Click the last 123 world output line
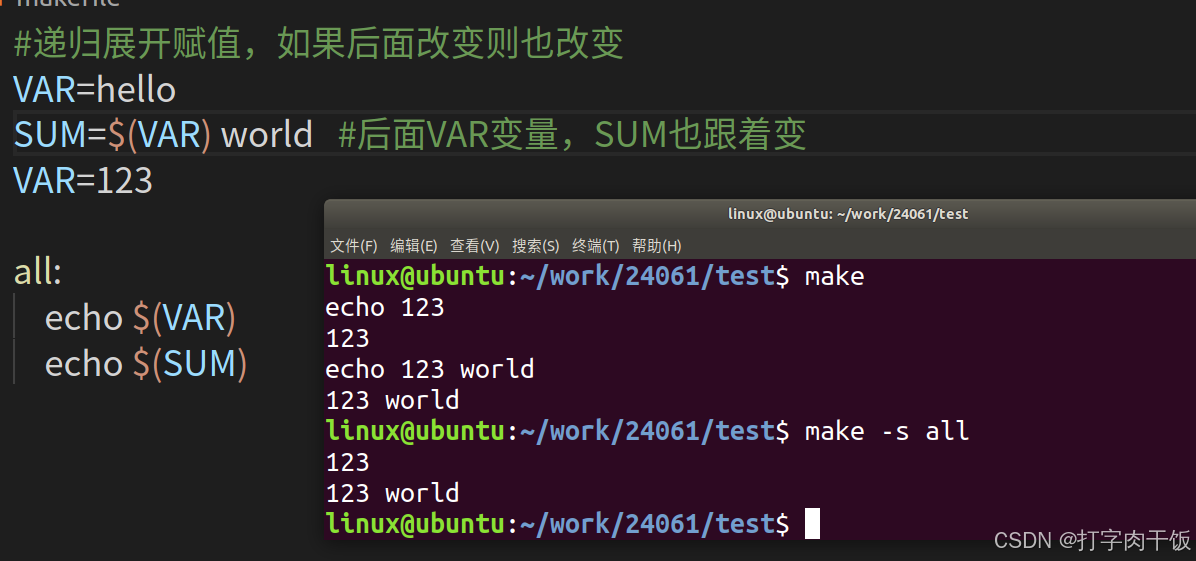The width and height of the screenshot is (1196, 561). pos(392,493)
